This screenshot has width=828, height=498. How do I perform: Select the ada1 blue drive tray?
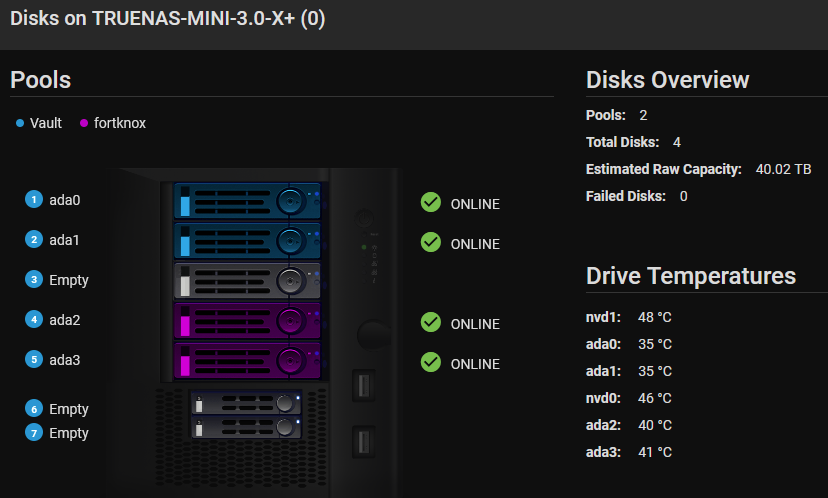tap(247, 241)
